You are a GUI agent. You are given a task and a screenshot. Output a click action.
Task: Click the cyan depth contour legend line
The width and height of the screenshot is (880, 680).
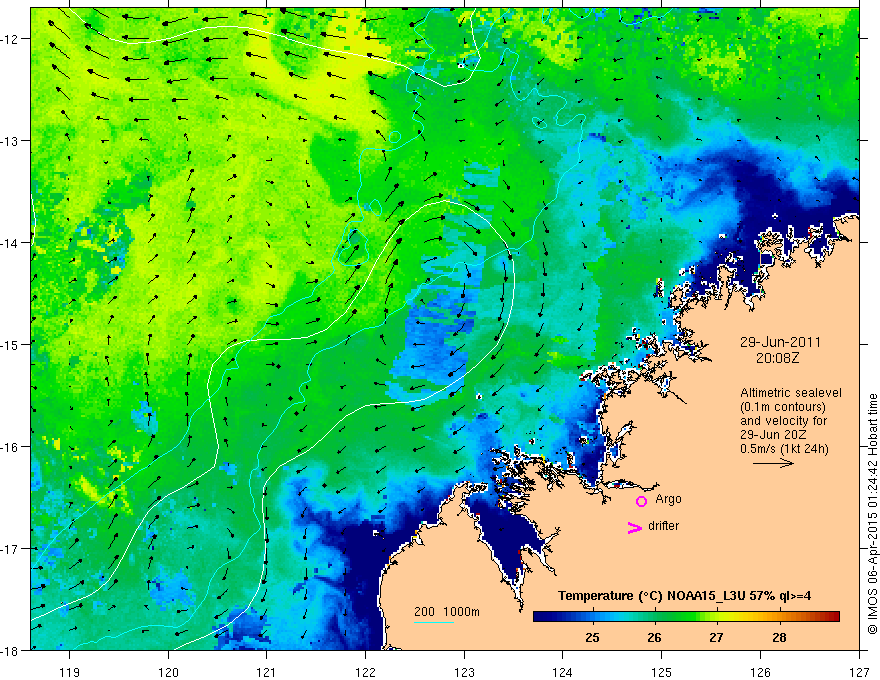pos(434,622)
